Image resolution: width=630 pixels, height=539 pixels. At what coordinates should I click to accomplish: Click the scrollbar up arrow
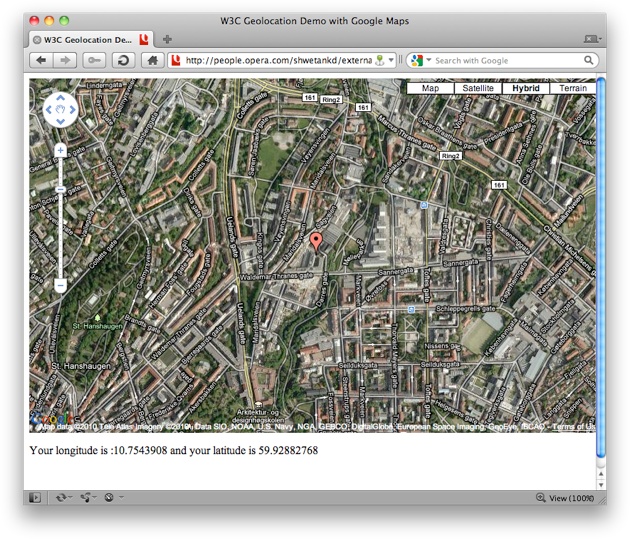pos(601,474)
